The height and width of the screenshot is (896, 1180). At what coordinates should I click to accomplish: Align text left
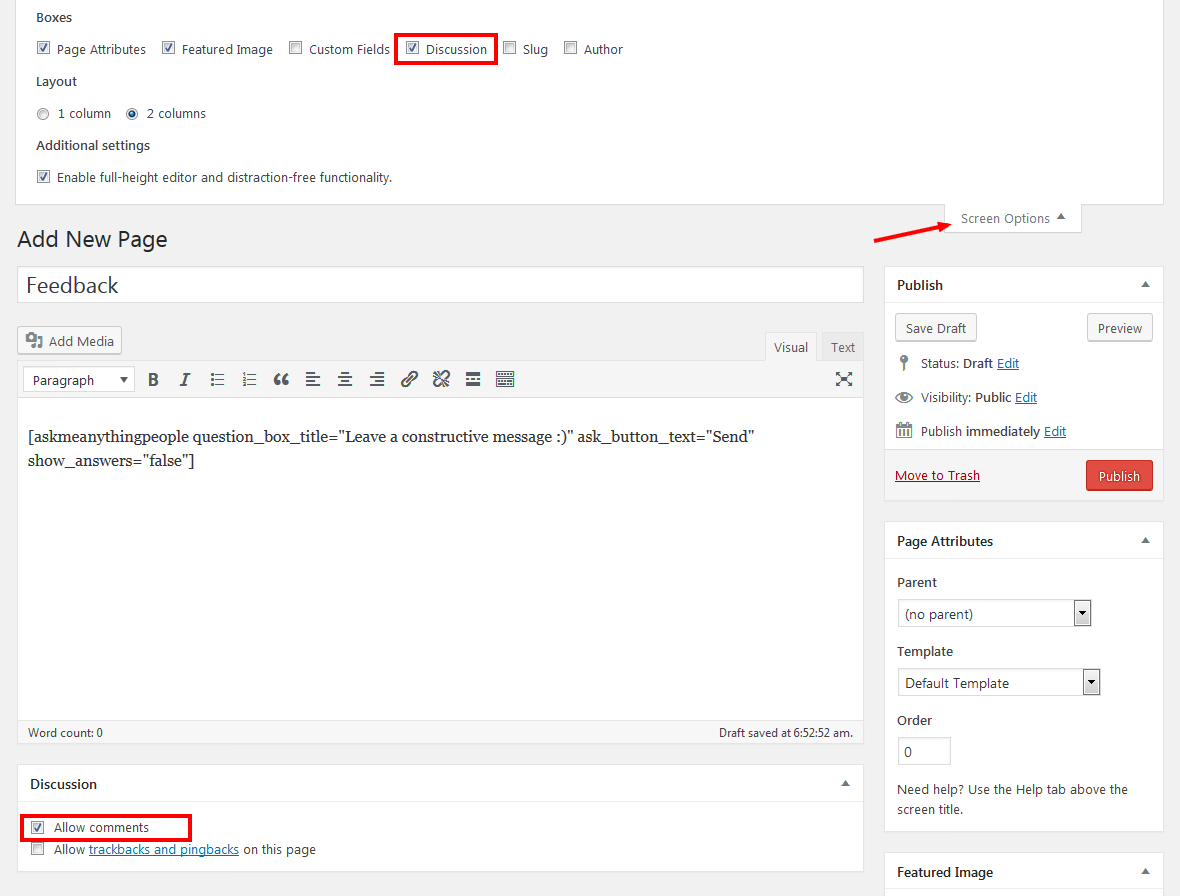tap(313, 380)
